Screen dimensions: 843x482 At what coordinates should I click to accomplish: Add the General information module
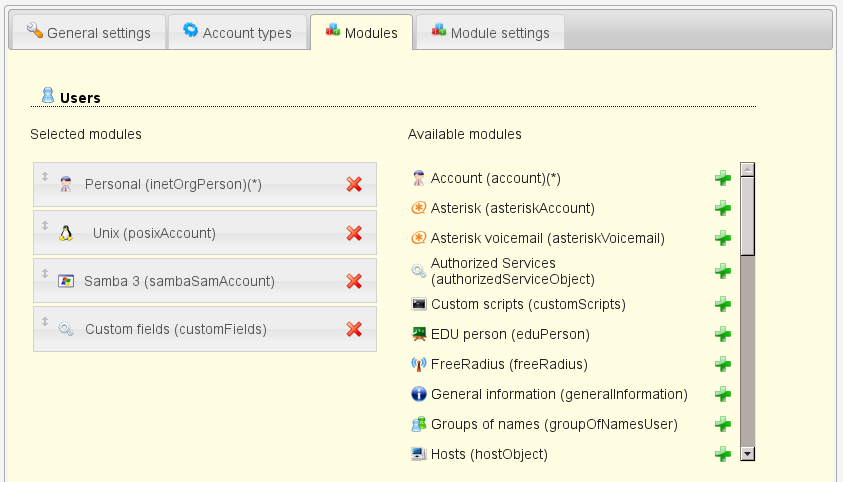click(x=722, y=394)
